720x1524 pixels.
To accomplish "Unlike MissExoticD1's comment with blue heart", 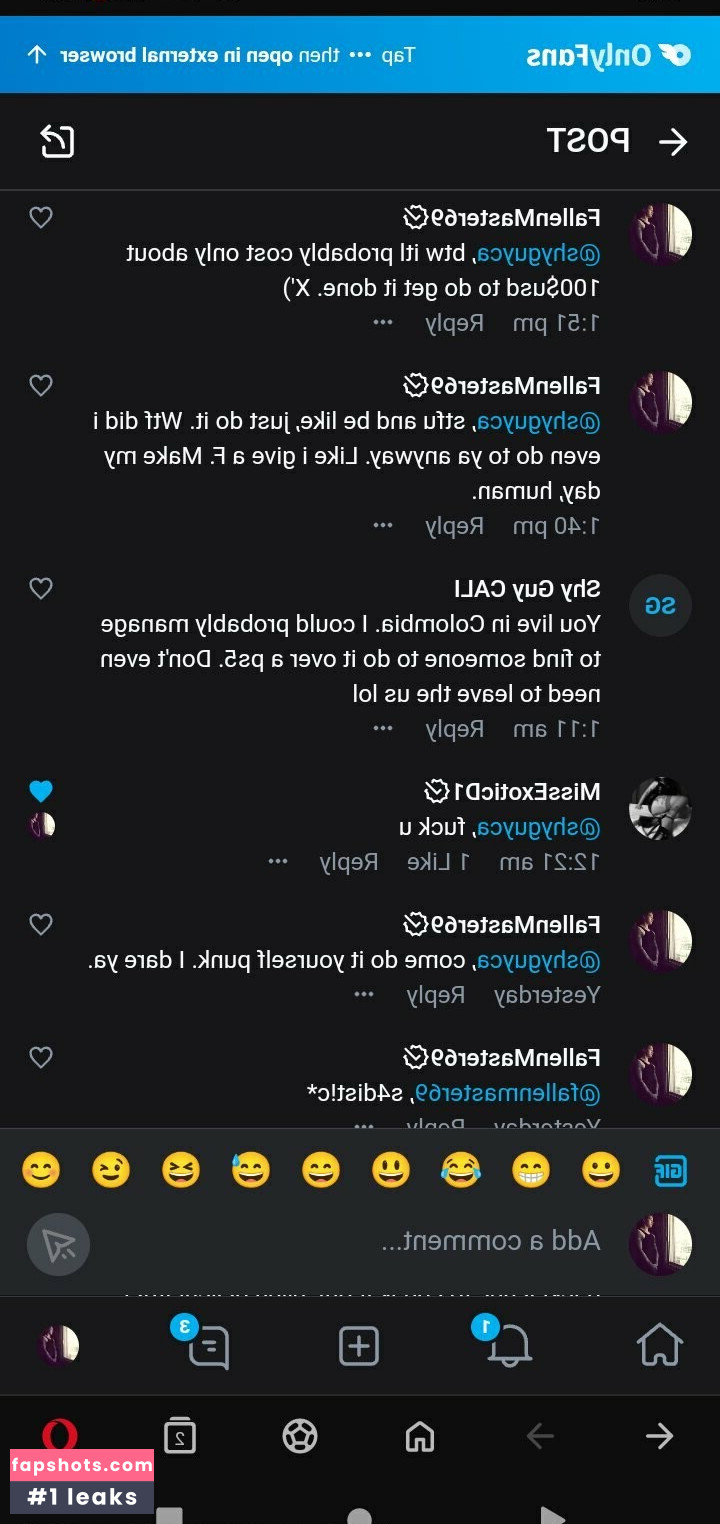I will coord(41,791).
